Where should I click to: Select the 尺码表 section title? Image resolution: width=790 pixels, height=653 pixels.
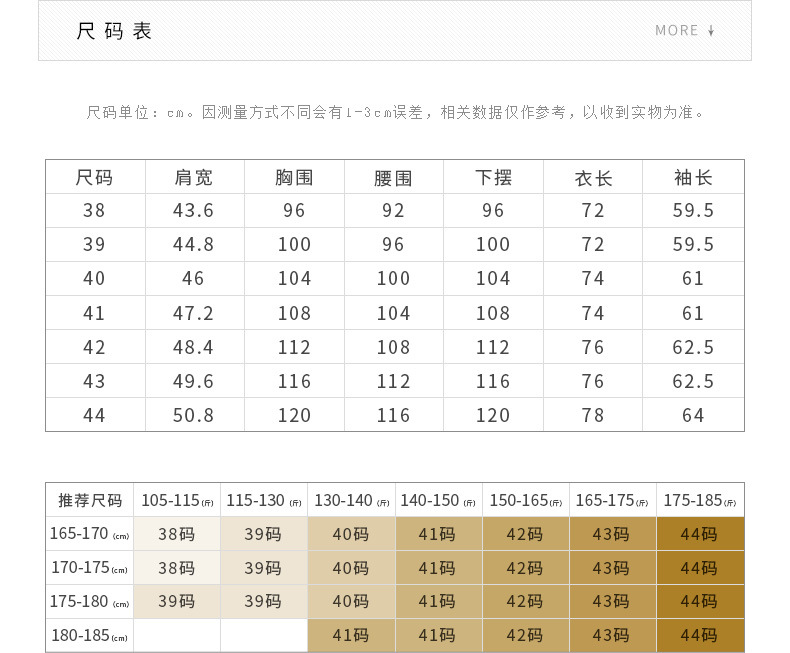[x=115, y=31]
